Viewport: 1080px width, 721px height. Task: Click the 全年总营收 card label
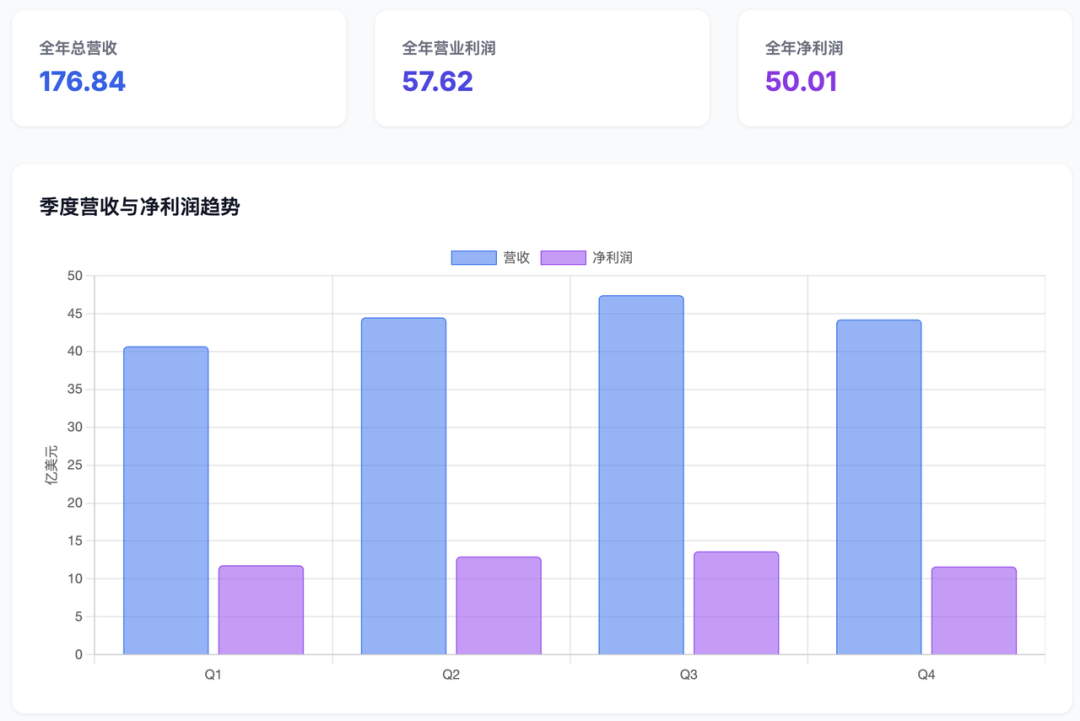[79, 48]
